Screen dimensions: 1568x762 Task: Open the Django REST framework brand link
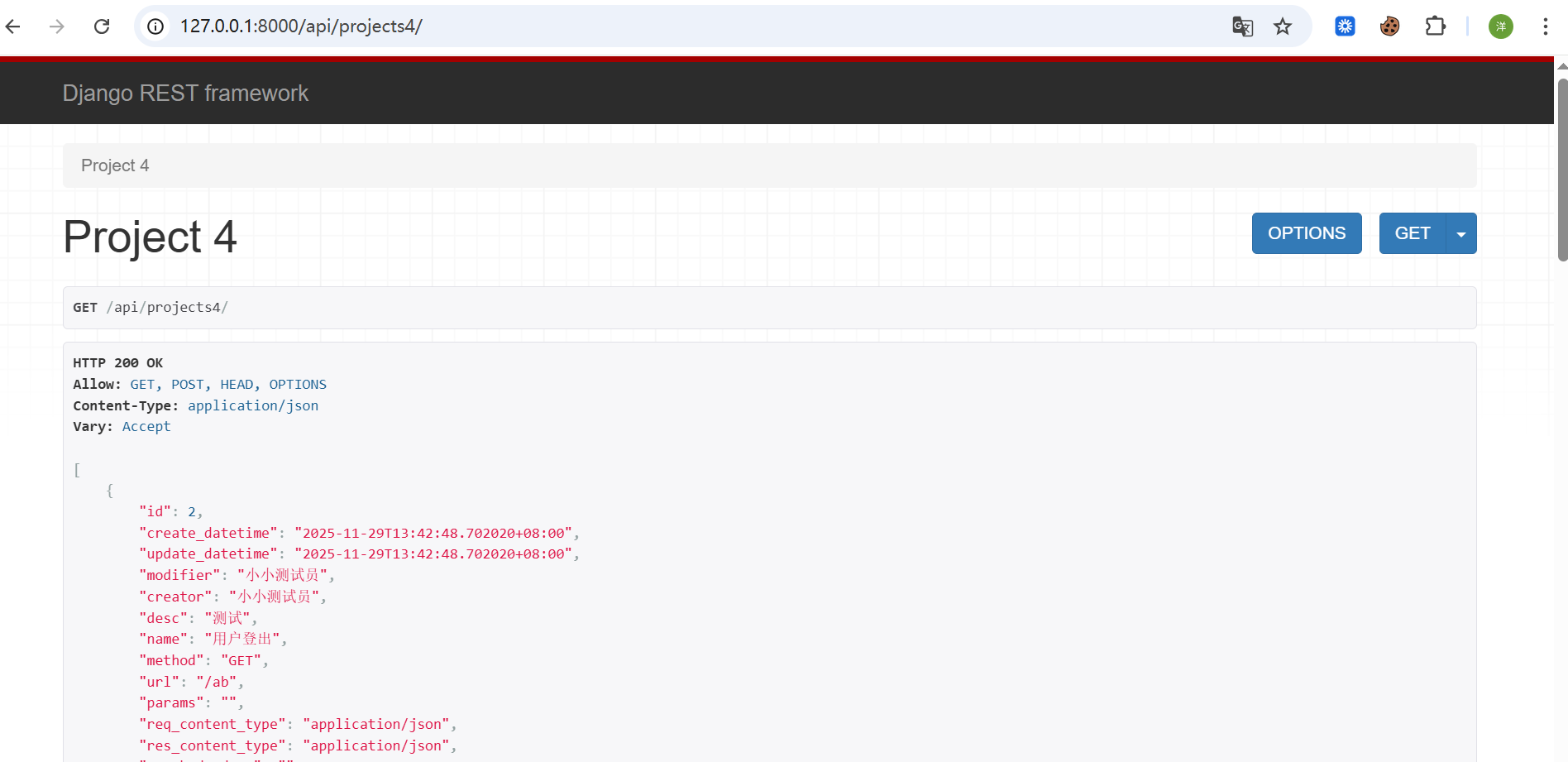(185, 93)
